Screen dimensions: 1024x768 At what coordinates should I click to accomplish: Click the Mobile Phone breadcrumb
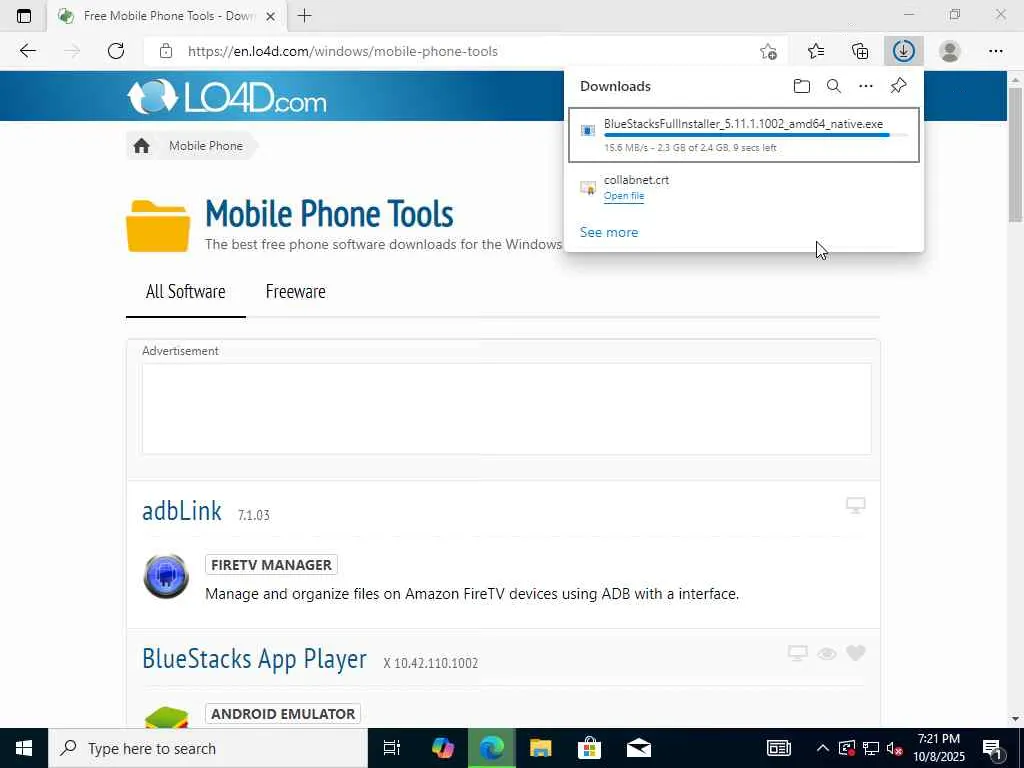point(206,146)
